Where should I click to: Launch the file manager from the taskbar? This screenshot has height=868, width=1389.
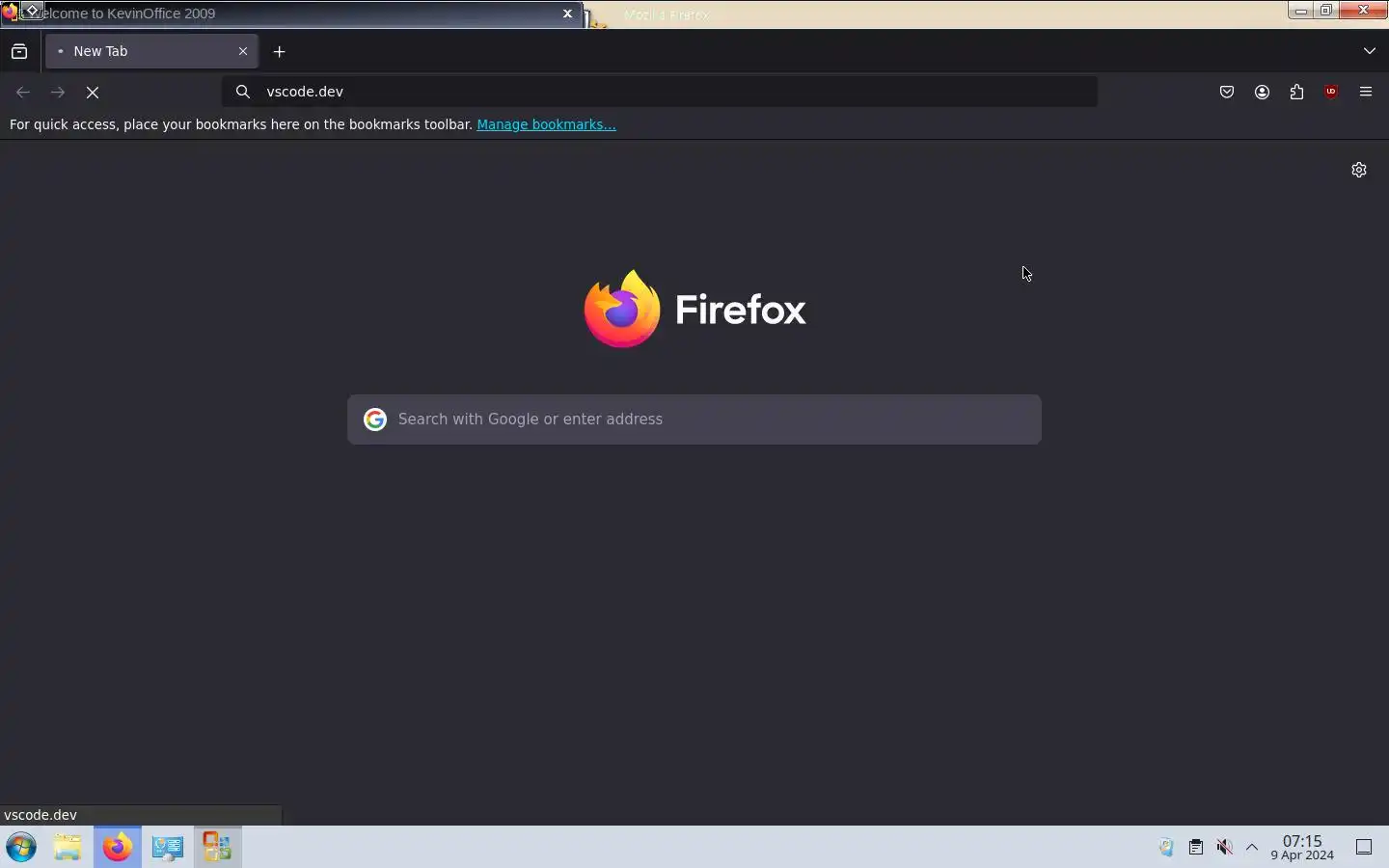pos(68,848)
